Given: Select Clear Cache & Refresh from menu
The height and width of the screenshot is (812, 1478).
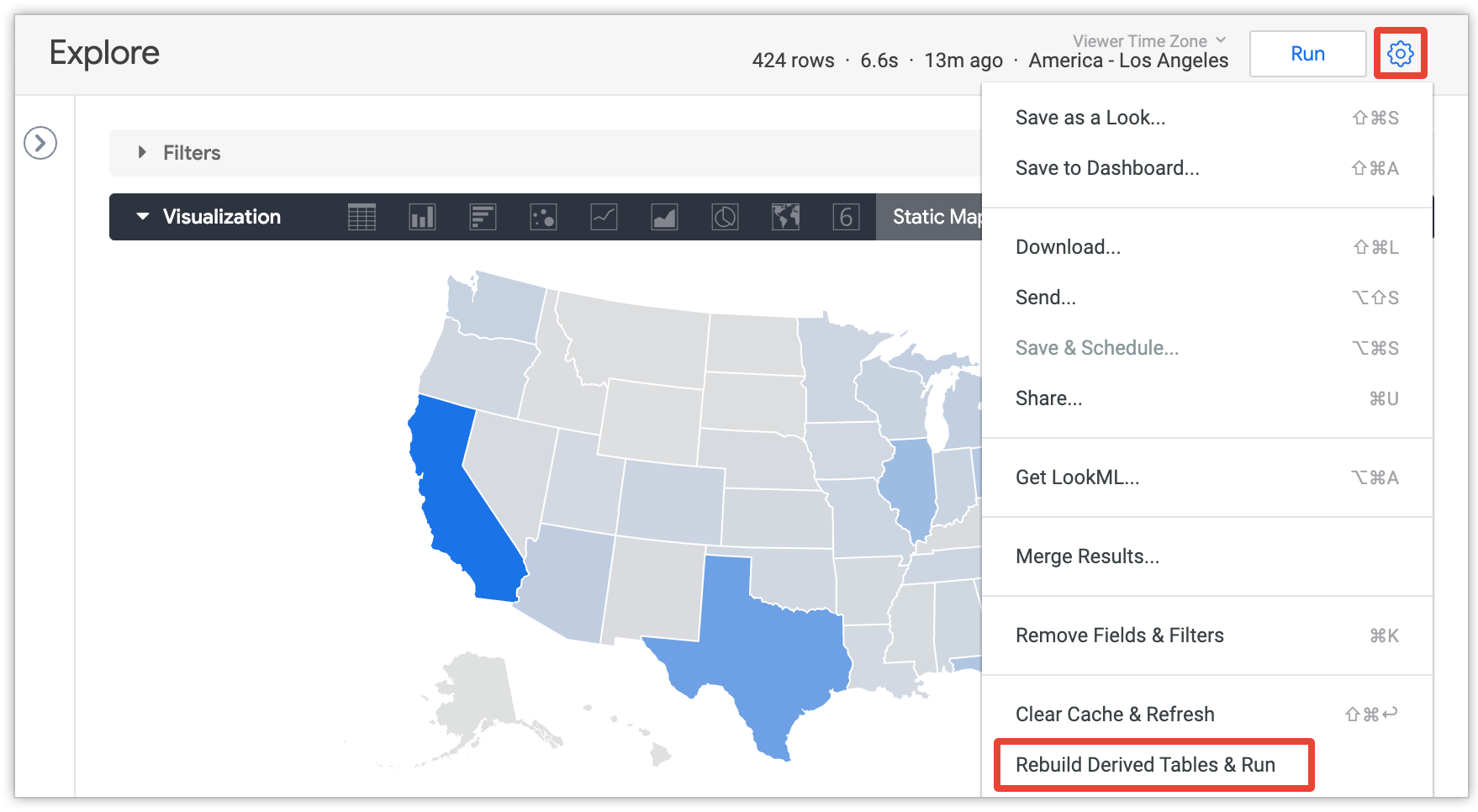Looking at the screenshot, I should click(1115, 714).
